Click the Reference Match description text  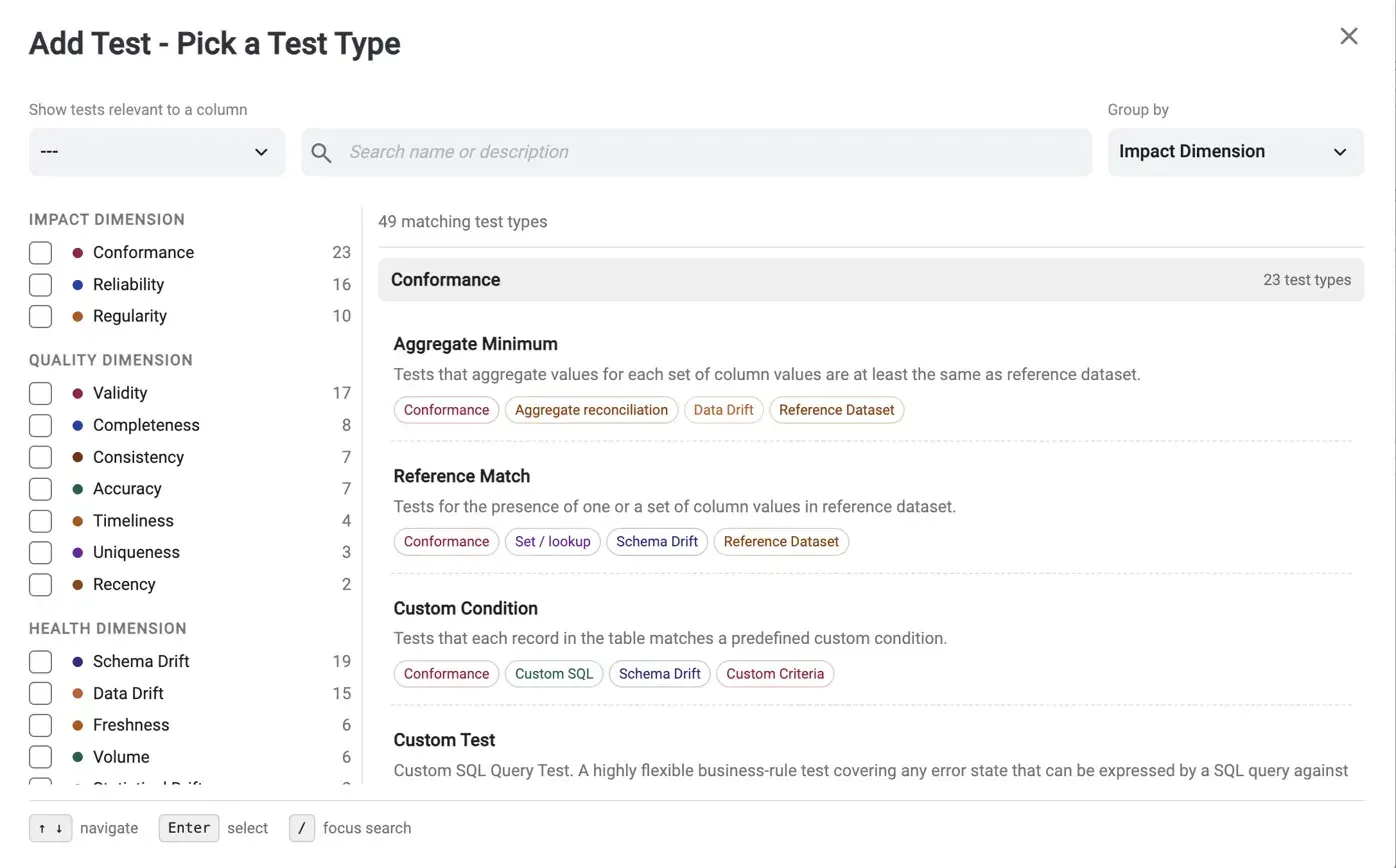pyautogui.click(x=675, y=507)
